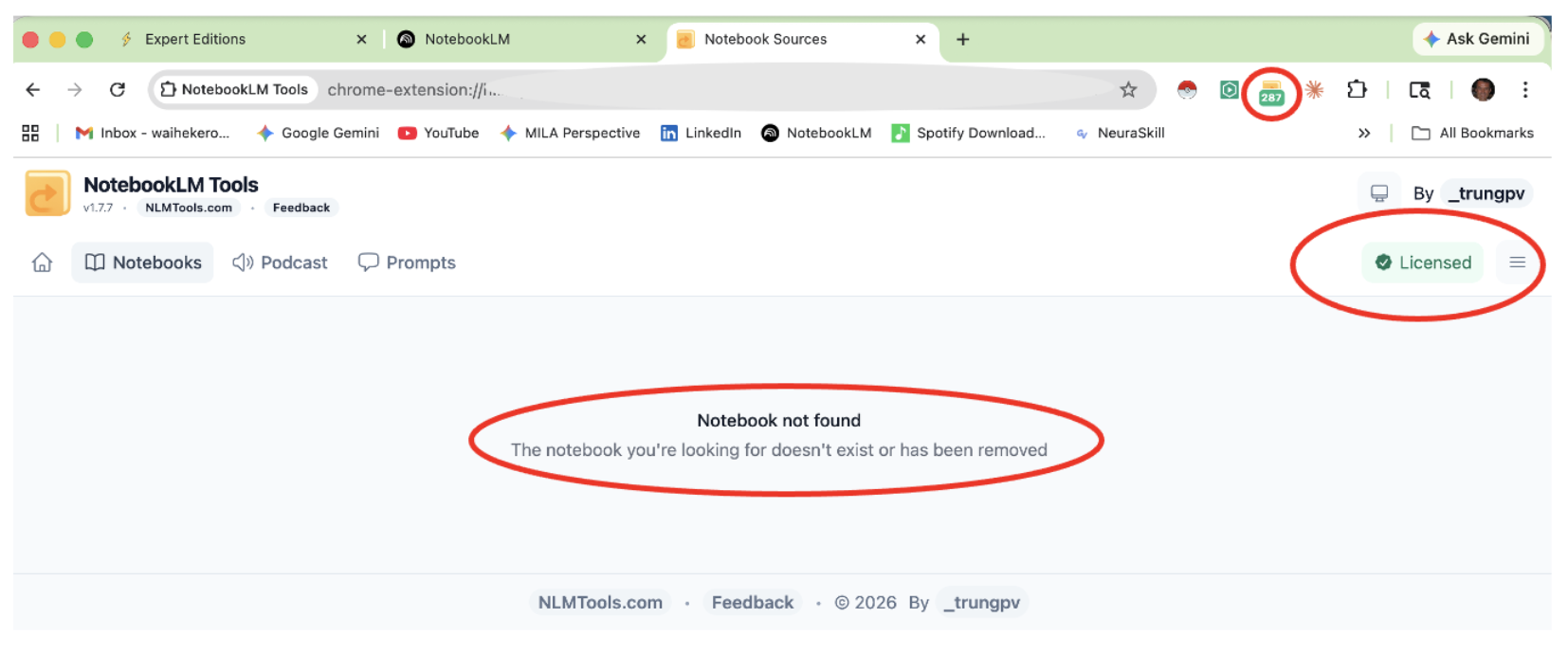Open NLMTools.com link under the title
Viewport: 1568px width, 654px height.
pos(189,208)
